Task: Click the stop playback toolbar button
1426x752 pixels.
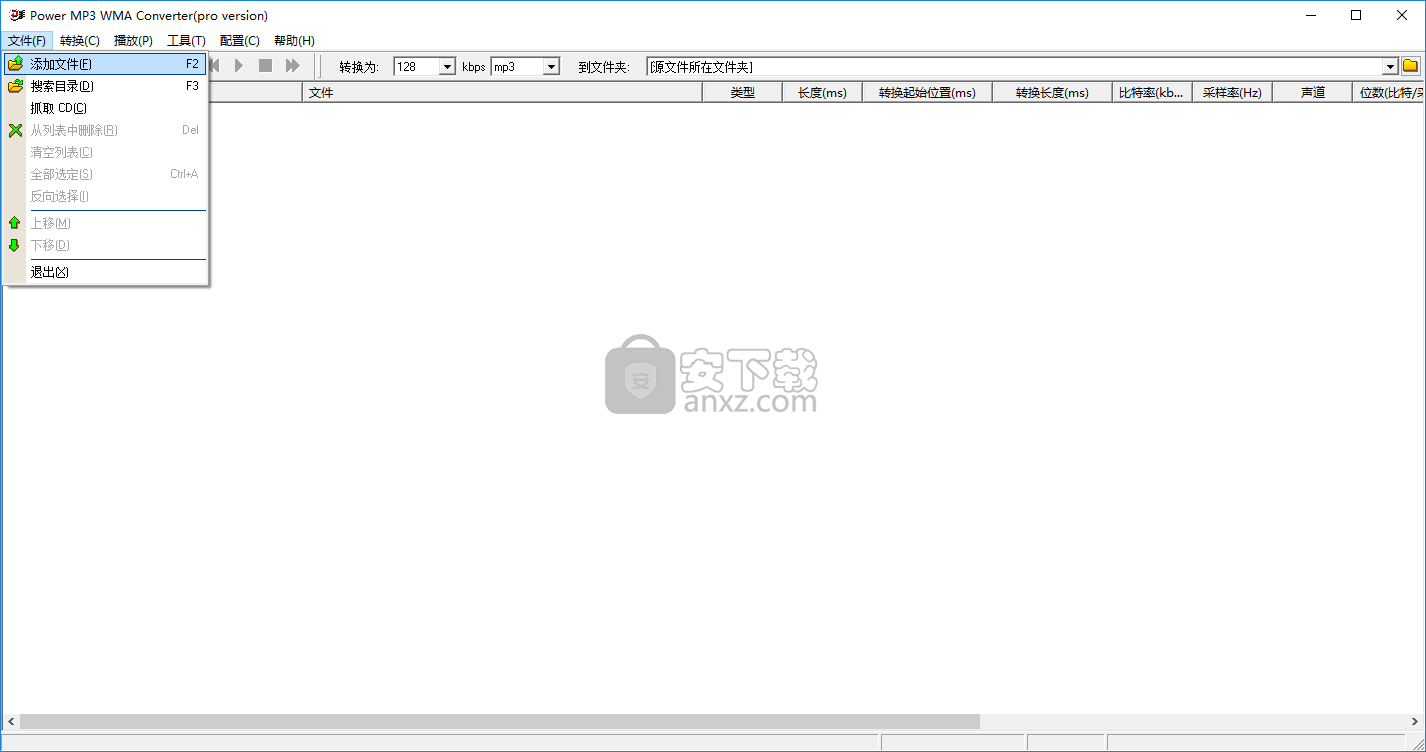Action: pyautogui.click(x=265, y=66)
